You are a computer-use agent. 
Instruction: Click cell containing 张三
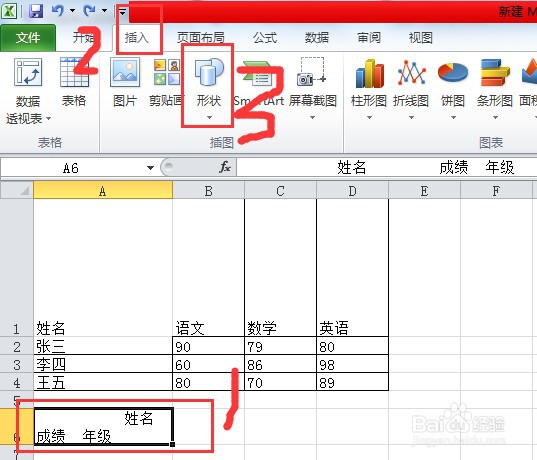click(103, 346)
